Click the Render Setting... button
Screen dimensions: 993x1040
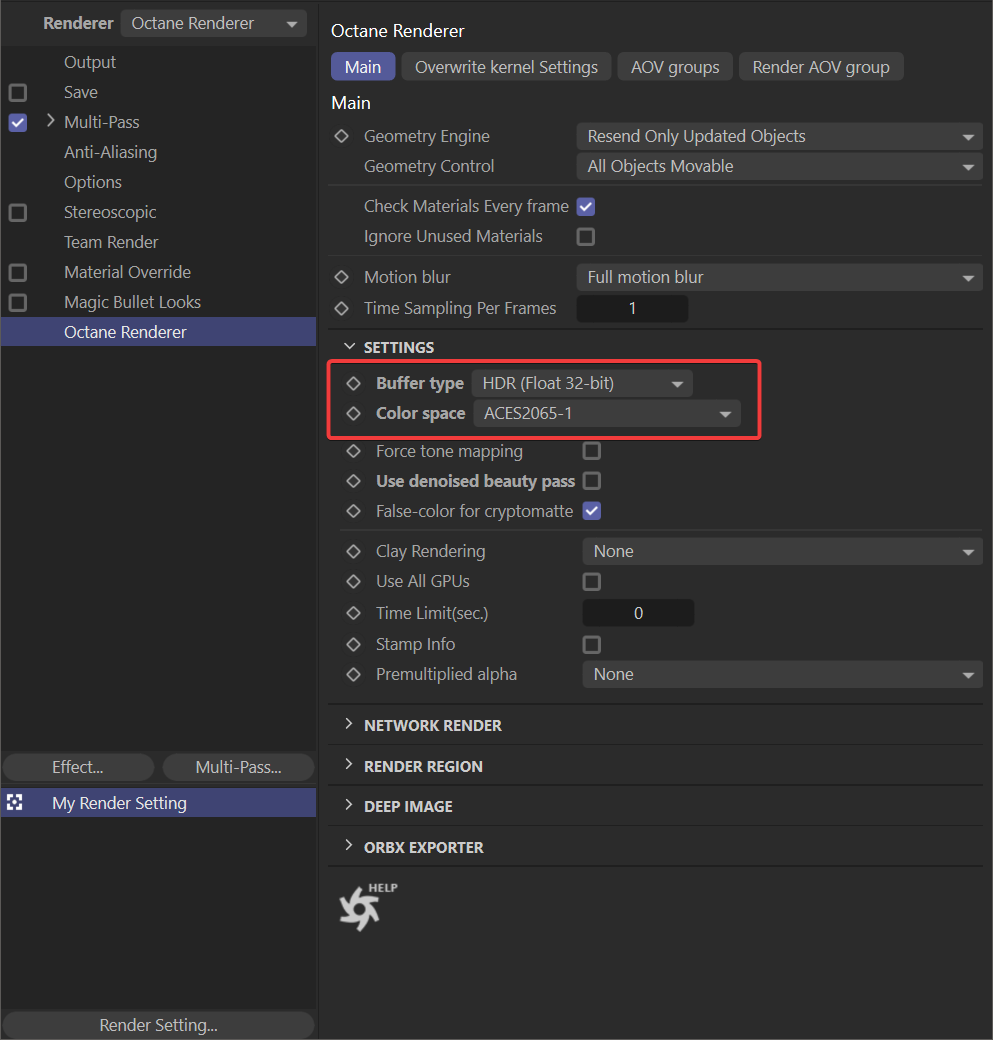[157, 1024]
